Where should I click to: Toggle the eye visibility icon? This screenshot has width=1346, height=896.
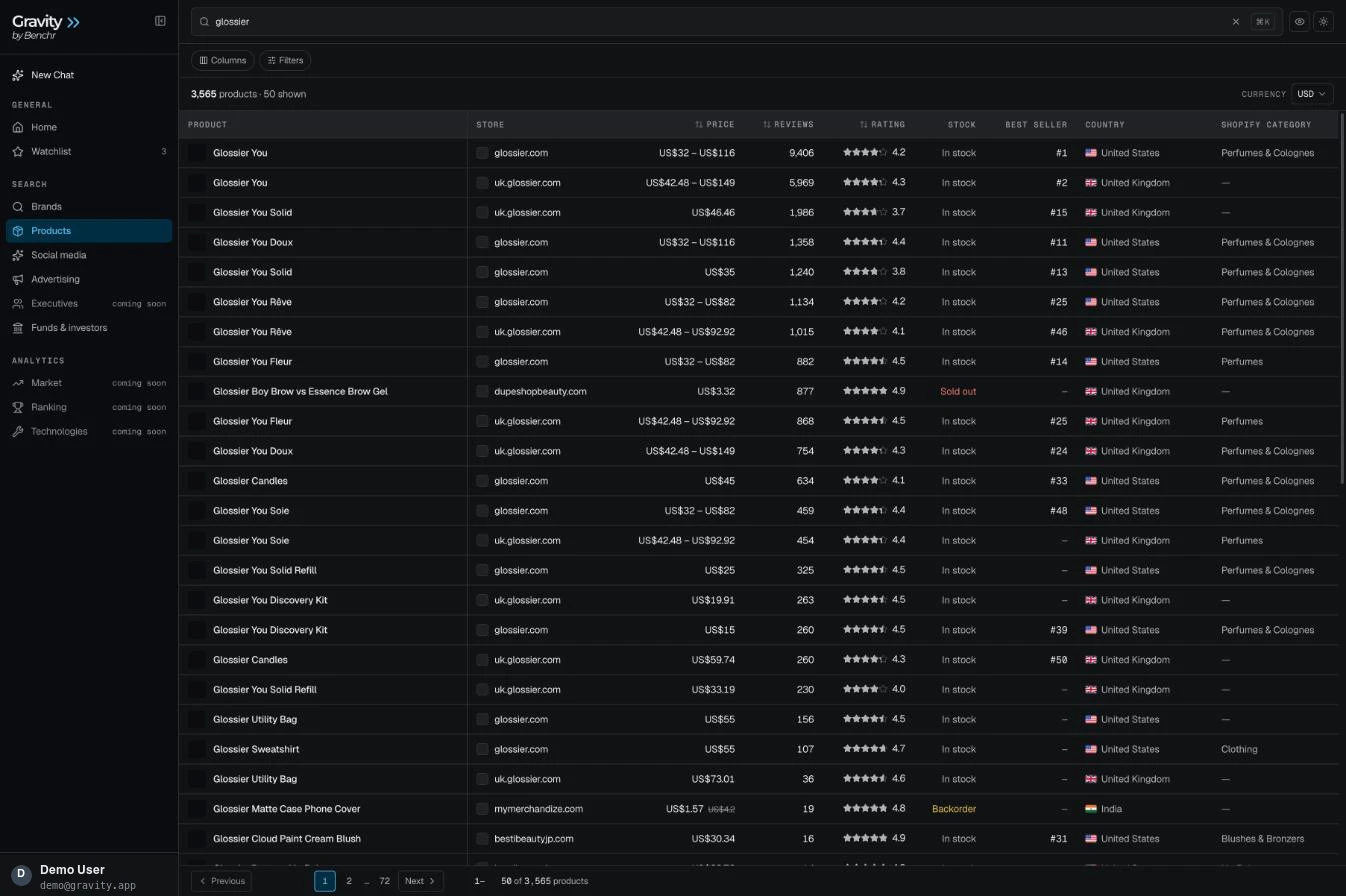pyautogui.click(x=1299, y=21)
